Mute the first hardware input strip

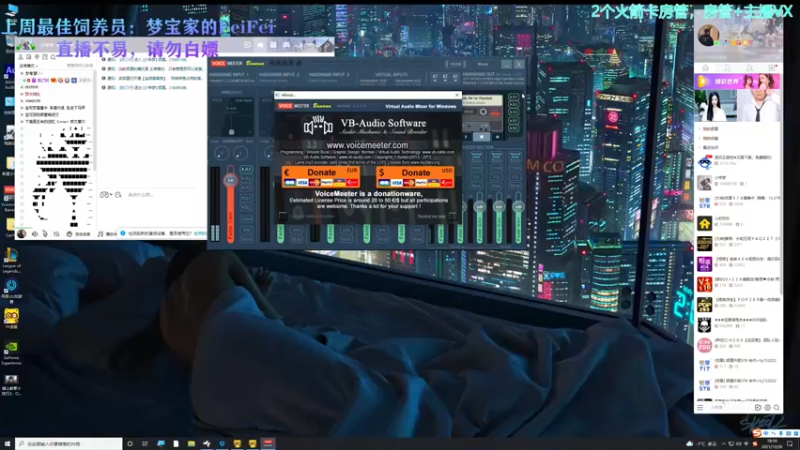click(x=246, y=239)
